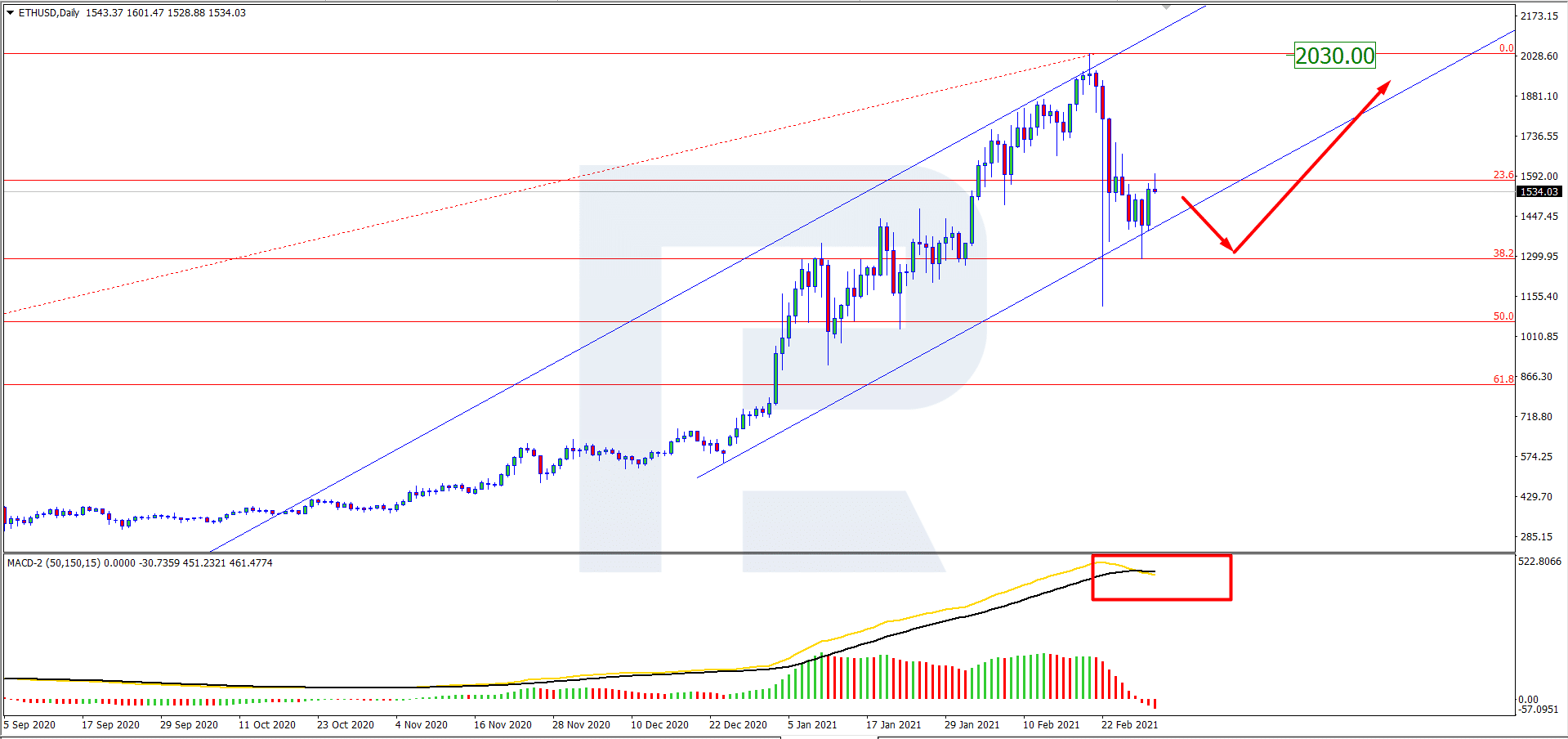Screen dimensions: 1568x739
Task: Click the 1881.10 price scale label
Action: coord(1539,96)
